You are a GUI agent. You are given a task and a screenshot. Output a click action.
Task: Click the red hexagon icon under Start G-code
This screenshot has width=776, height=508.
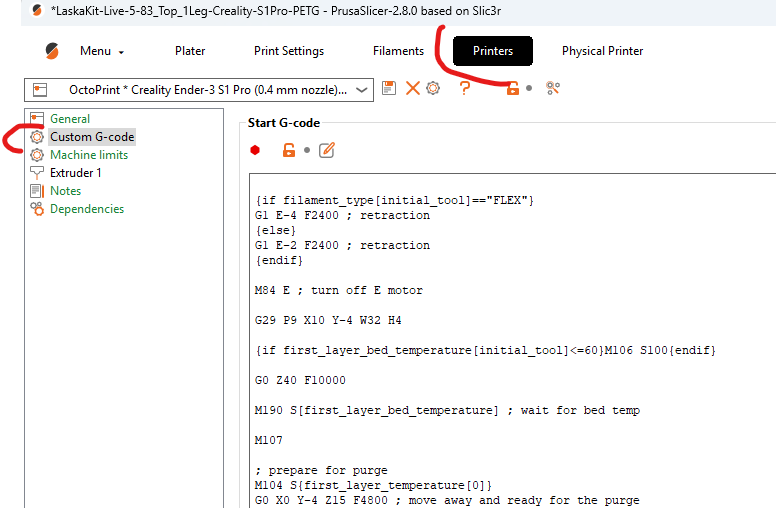(255, 150)
